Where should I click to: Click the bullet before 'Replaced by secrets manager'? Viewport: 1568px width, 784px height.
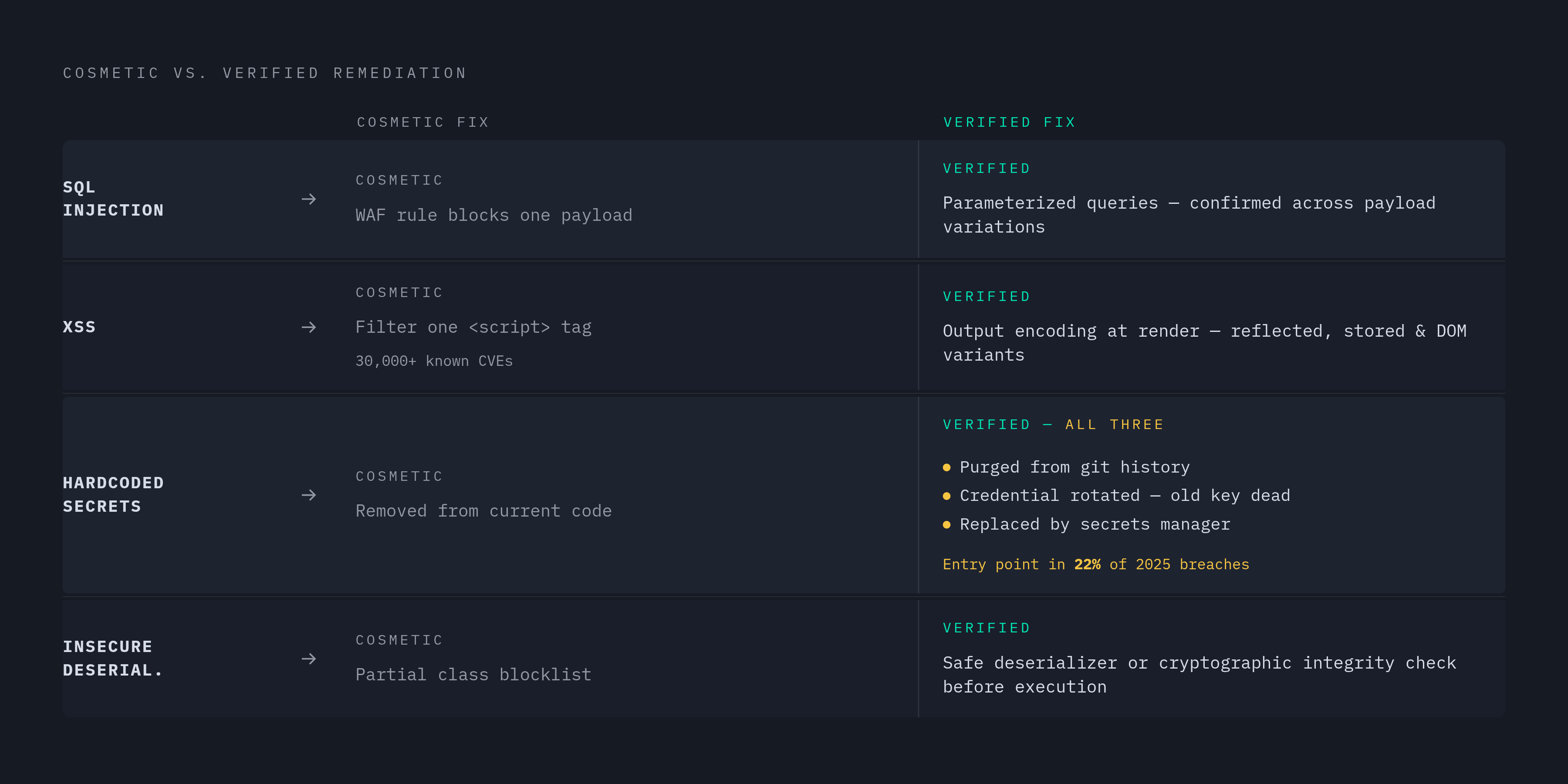click(946, 525)
